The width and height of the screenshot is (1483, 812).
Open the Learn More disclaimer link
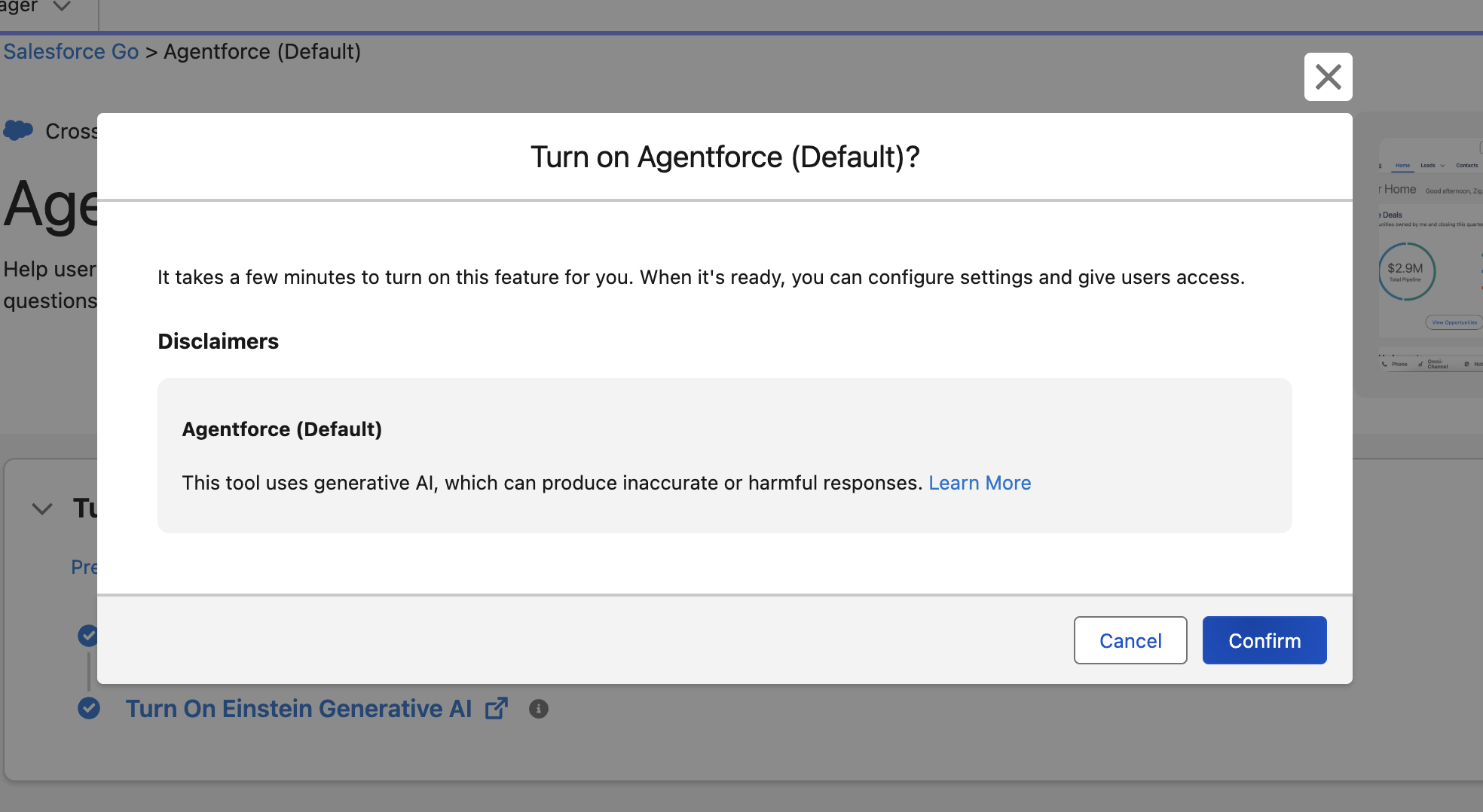(979, 483)
